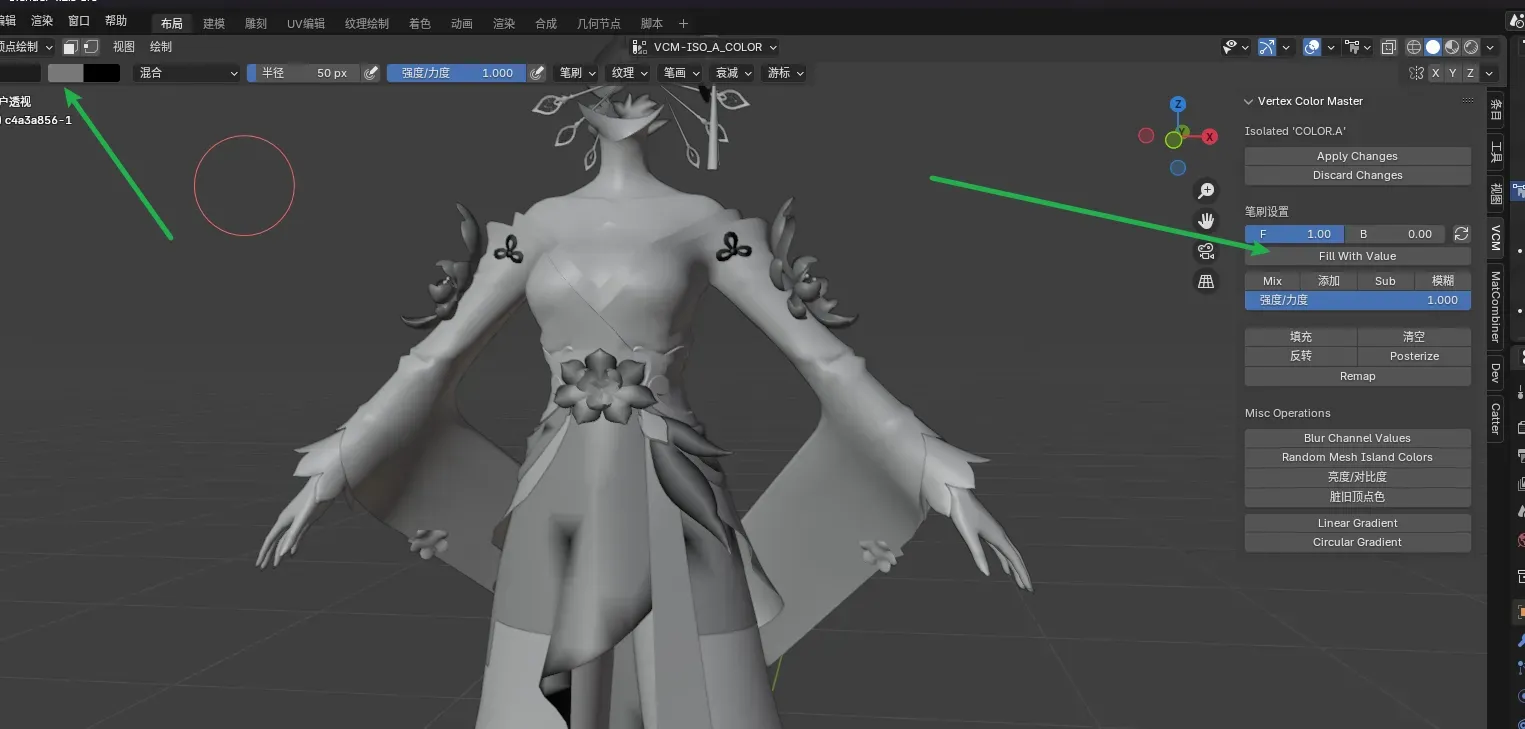Click the Fill With Value button

pyautogui.click(x=1357, y=256)
